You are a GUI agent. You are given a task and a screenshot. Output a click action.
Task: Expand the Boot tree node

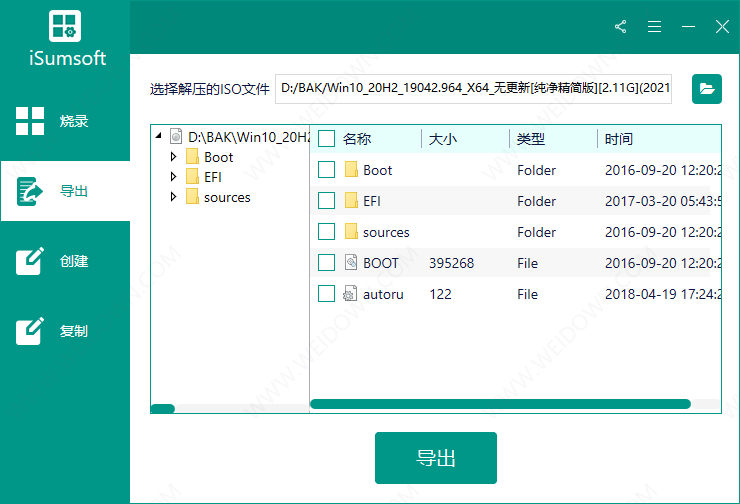click(173, 157)
